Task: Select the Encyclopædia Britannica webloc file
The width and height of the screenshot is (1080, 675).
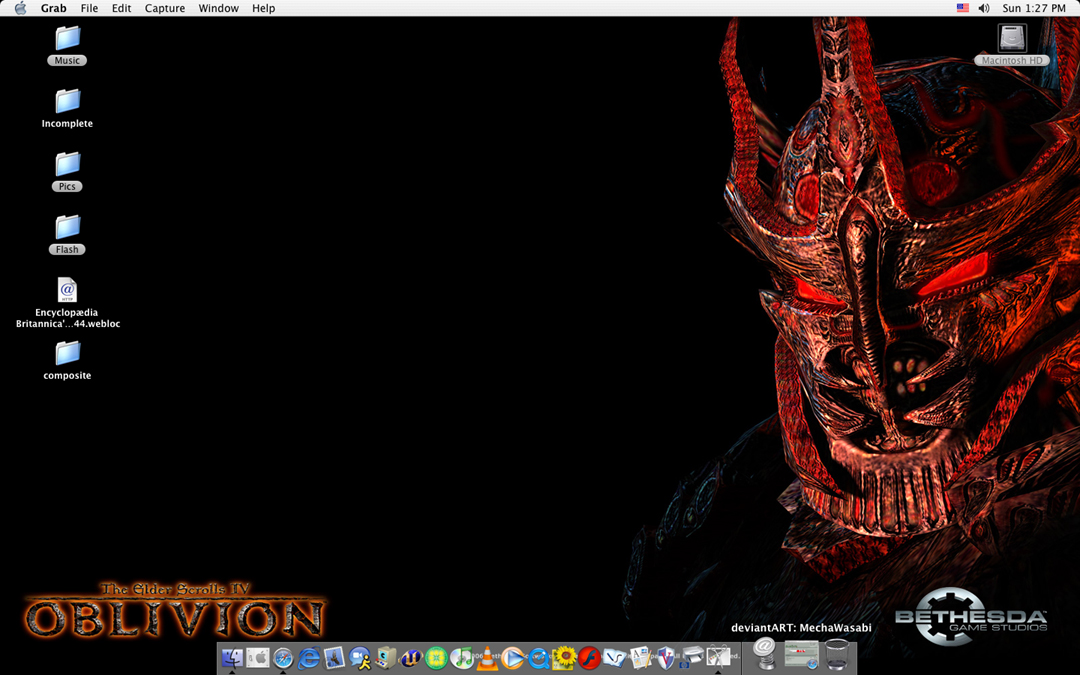Action: (x=67, y=291)
